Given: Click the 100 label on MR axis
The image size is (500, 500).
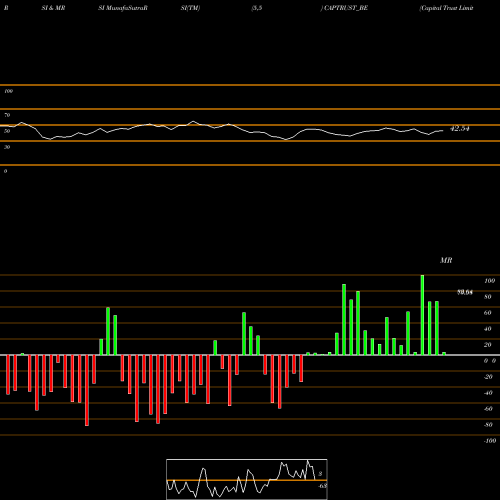Looking at the screenshot, I should click(489, 281).
